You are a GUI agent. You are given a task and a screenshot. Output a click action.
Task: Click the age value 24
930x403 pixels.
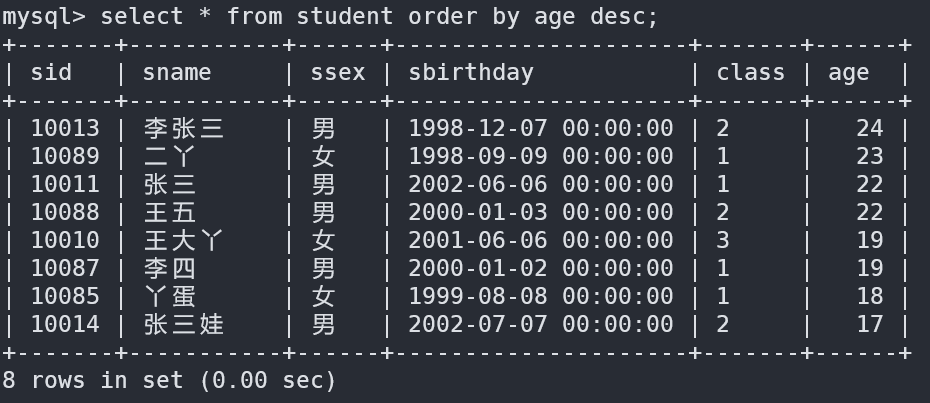pyautogui.click(x=870, y=128)
